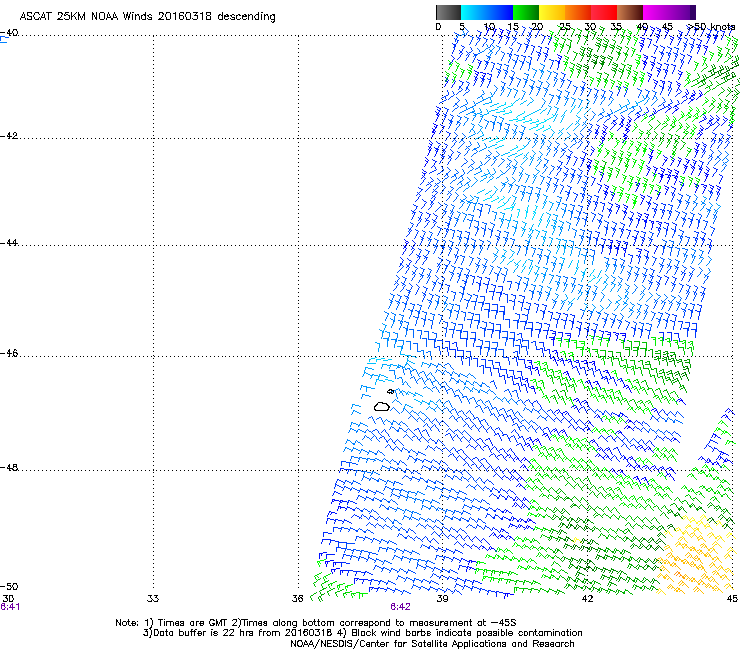The width and height of the screenshot is (740, 650).
Task: Select the '-50' latitude axis label
Action: (x=9, y=586)
